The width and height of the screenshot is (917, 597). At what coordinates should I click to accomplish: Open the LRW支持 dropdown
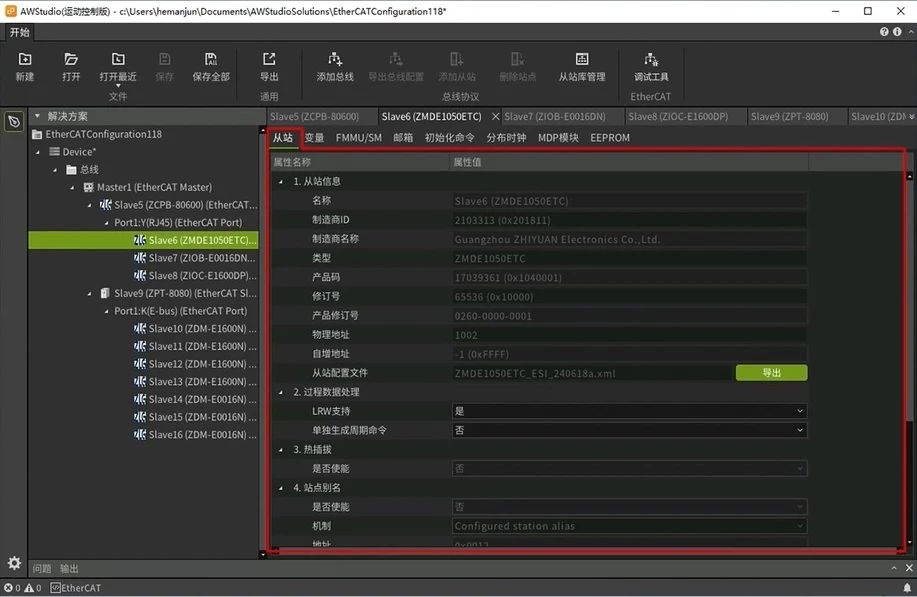[629, 411]
